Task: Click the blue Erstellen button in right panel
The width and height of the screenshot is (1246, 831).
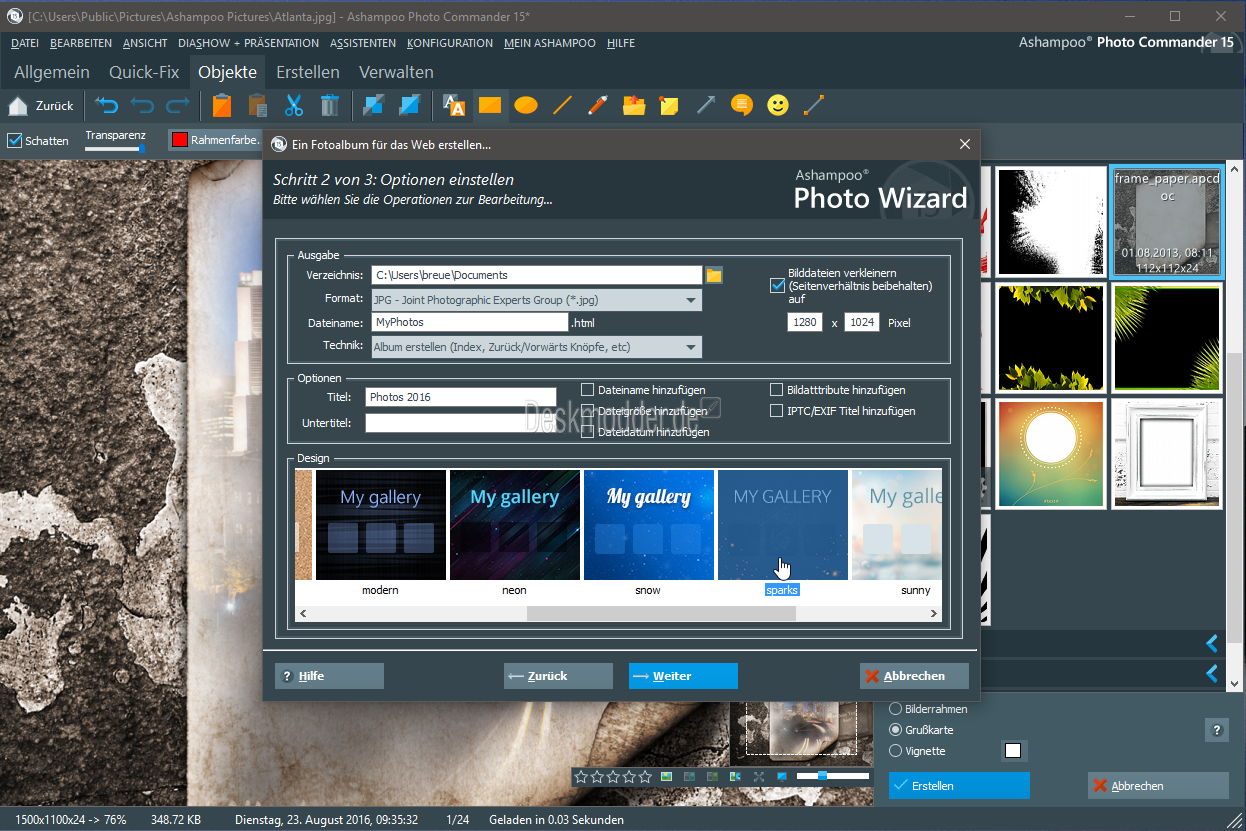Action: 959,786
